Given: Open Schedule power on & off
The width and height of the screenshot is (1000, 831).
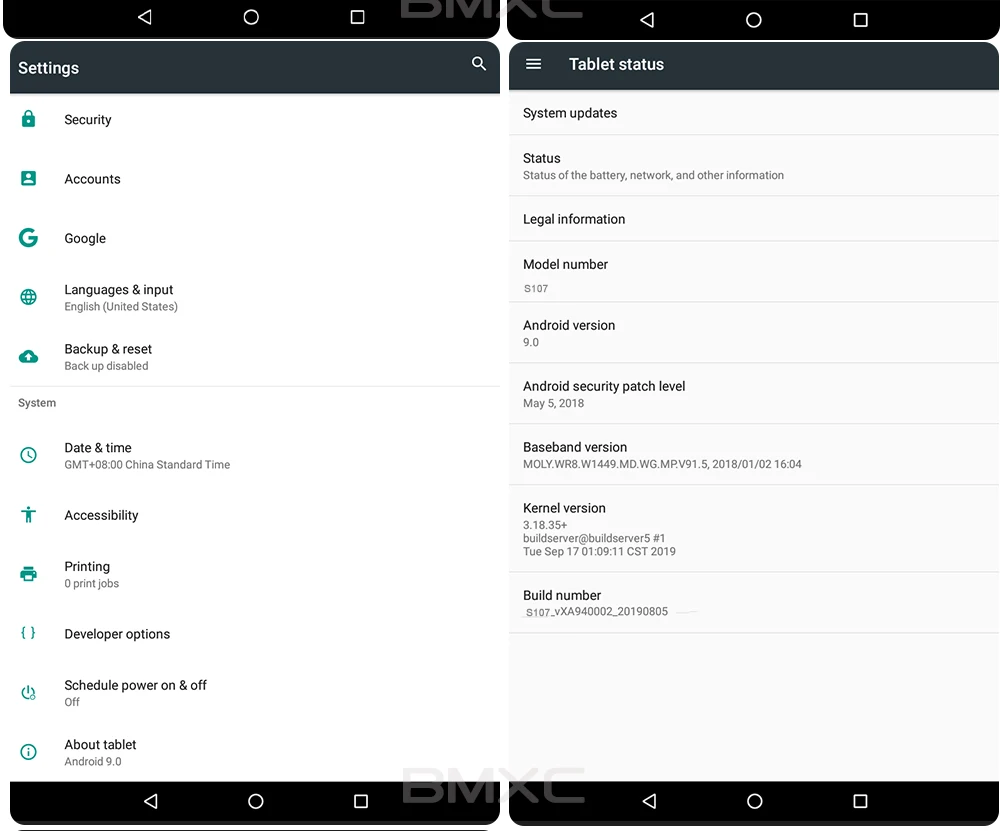Looking at the screenshot, I should (x=254, y=693).
